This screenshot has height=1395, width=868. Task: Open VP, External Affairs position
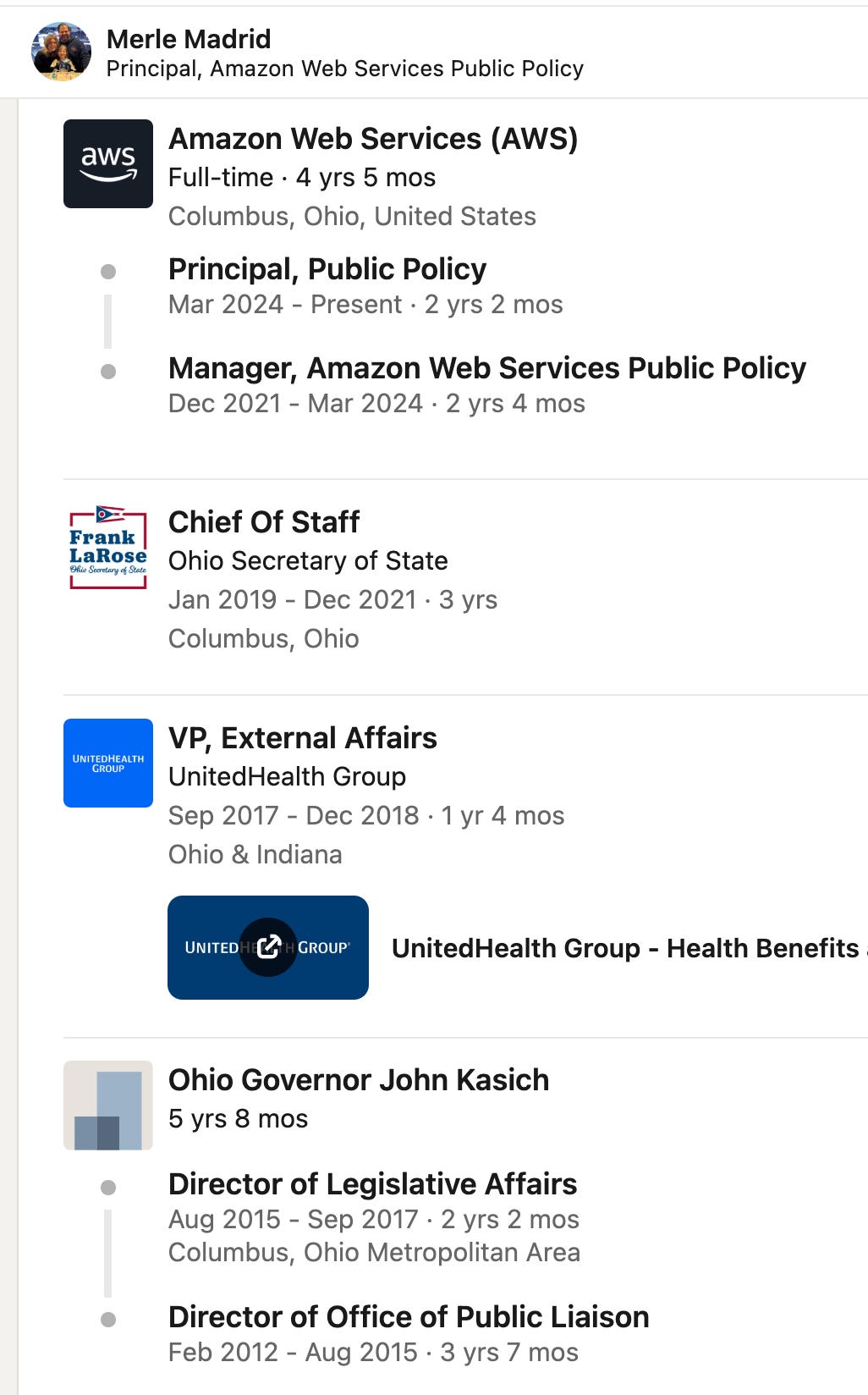coord(303,738)
